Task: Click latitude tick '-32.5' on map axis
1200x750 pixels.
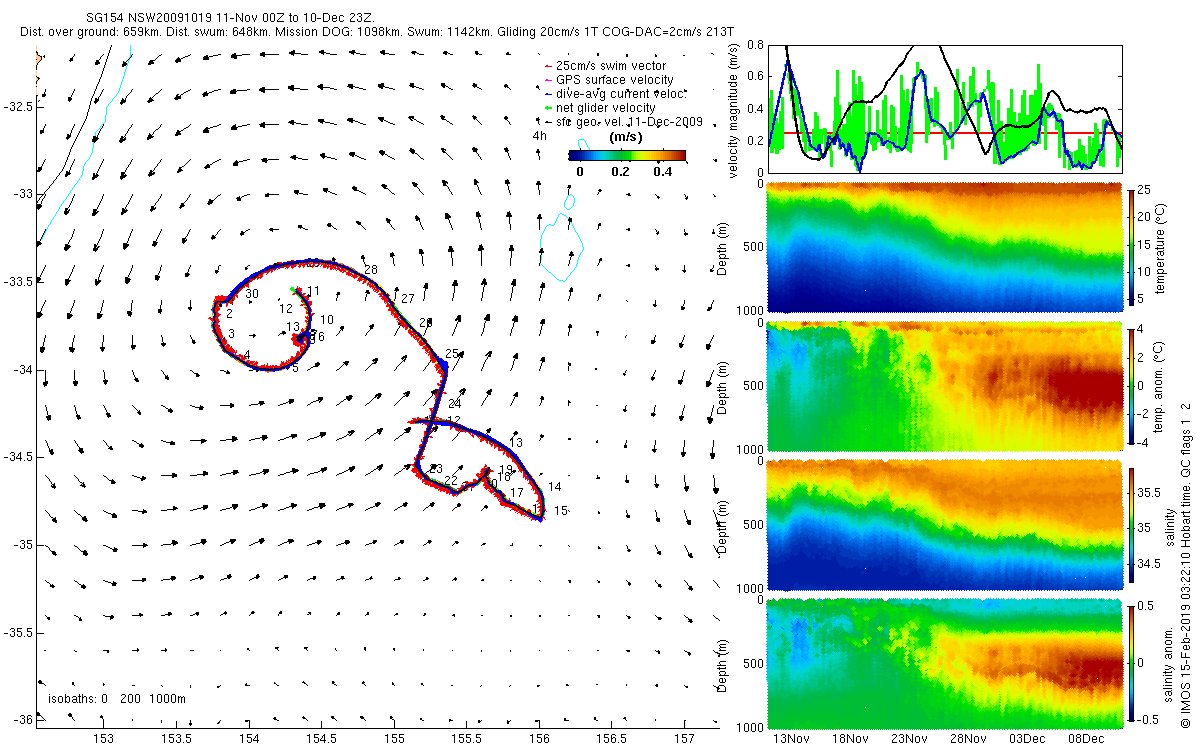Action: pos(18,106)
